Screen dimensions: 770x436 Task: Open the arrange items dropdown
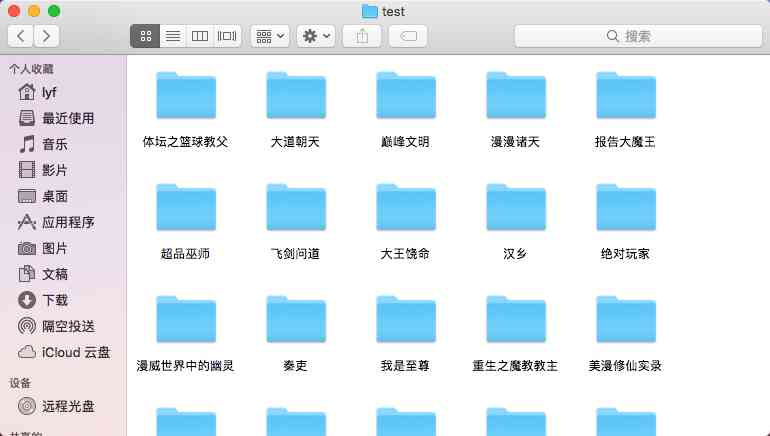[270, 36]
